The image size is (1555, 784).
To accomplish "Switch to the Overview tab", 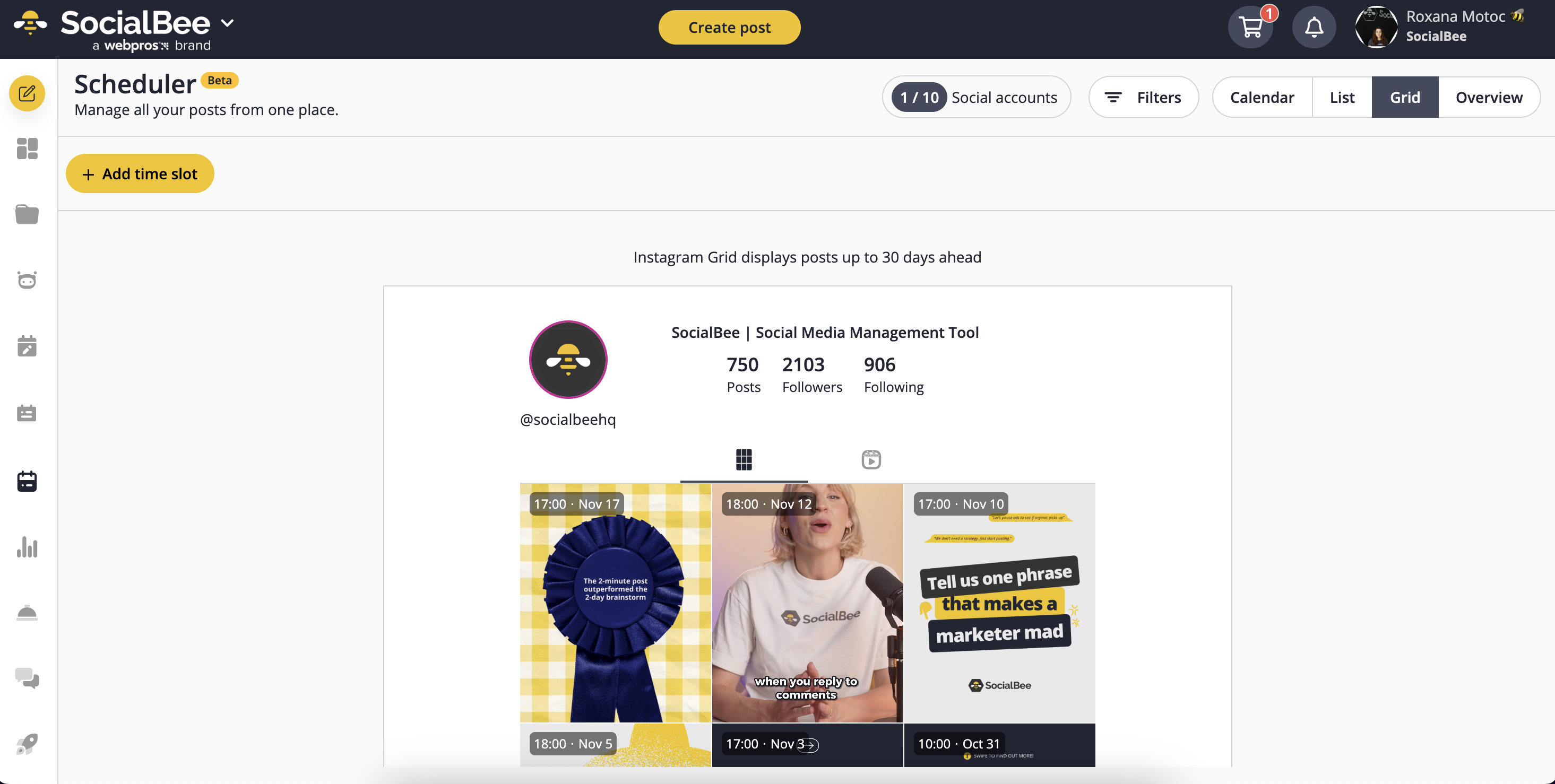I will [1489, 97].
